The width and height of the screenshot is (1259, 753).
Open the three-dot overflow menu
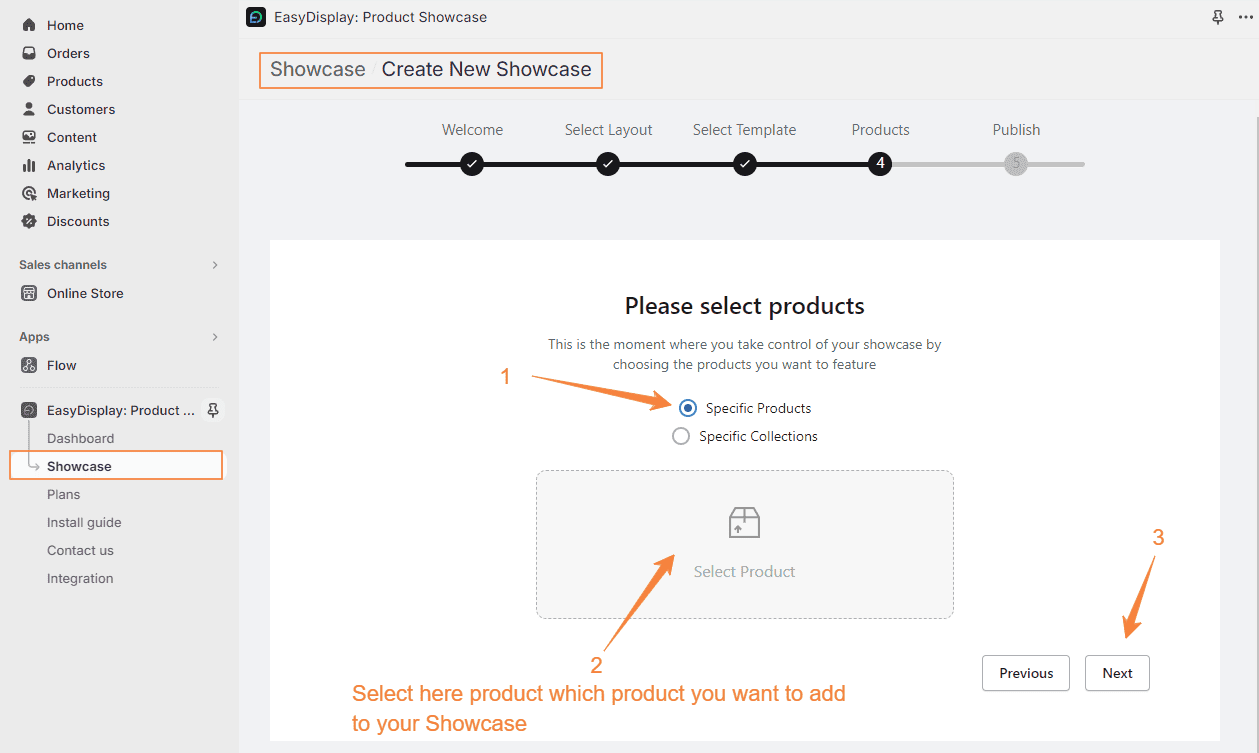pyautogui.click(x=1245, y=17)
